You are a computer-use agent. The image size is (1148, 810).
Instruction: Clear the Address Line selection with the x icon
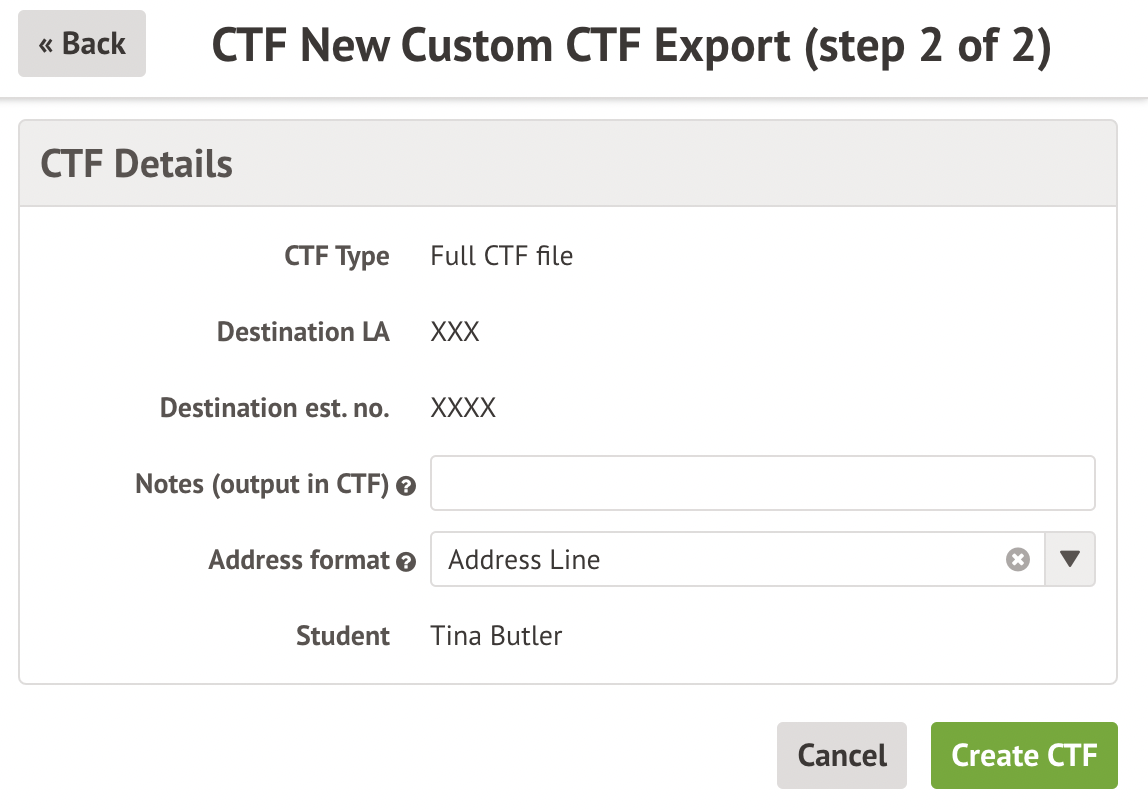[x=1017, y=560]
